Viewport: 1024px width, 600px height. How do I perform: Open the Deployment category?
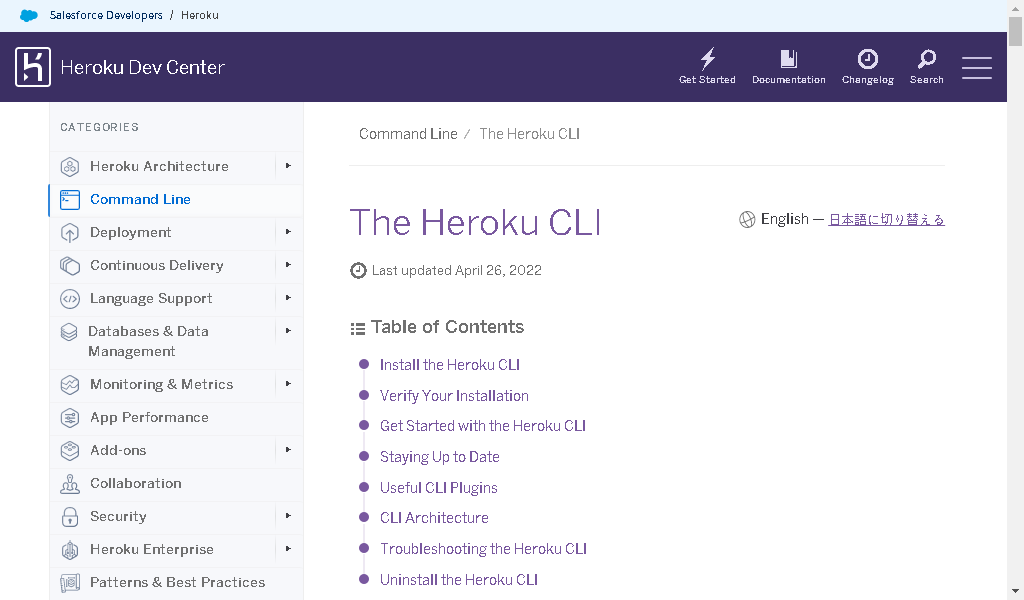pos(131,232)
